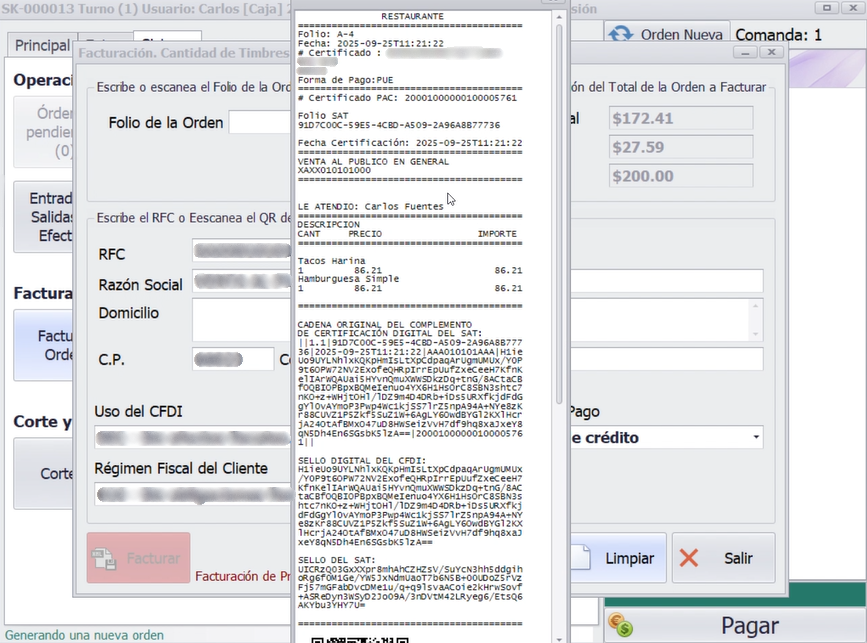Click the Limpiar button label
The width and height of the screenshot is (867, 643).
point(630,559)
